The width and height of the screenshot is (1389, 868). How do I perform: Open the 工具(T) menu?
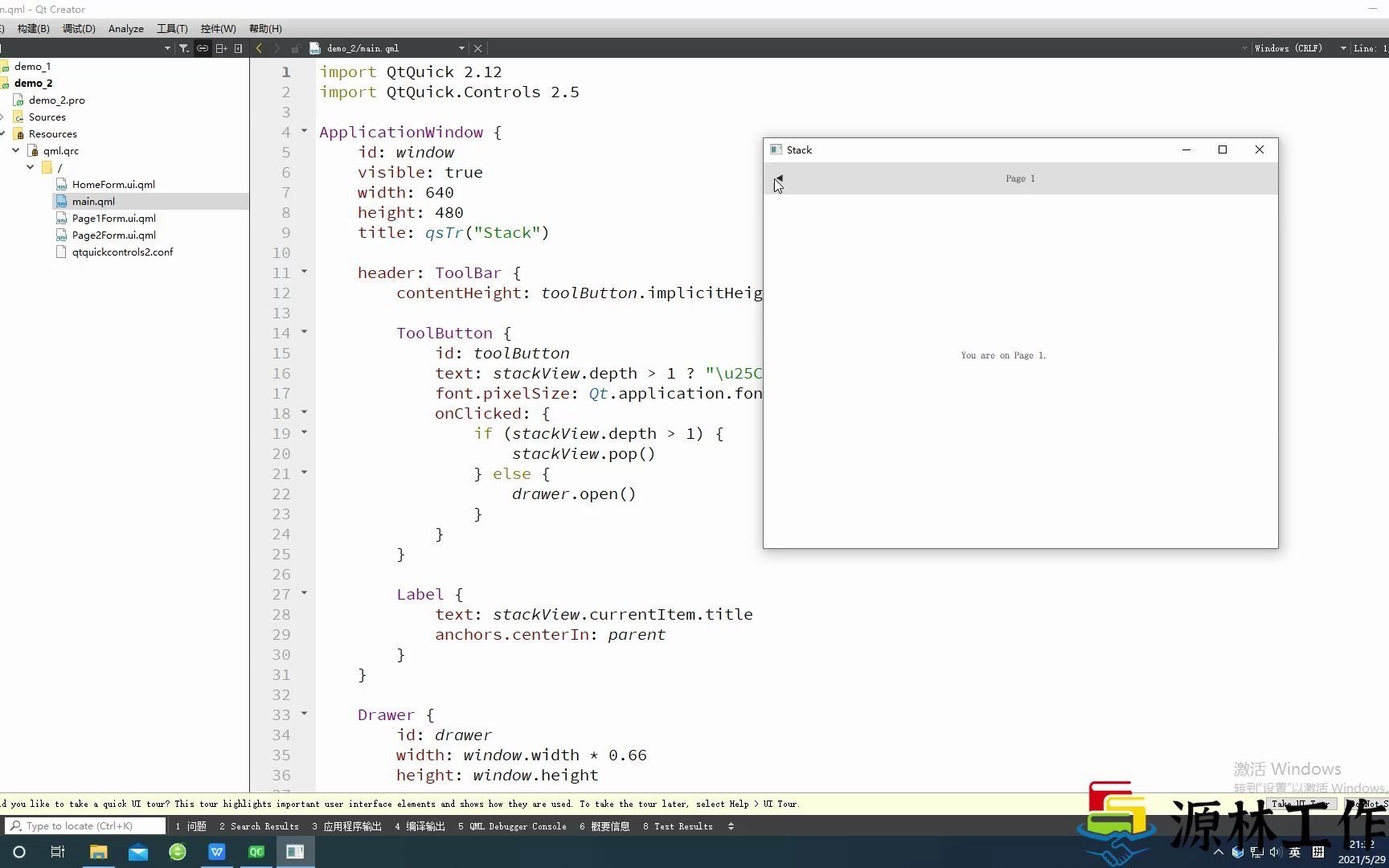pyautogui.click(x=172, y=28)
